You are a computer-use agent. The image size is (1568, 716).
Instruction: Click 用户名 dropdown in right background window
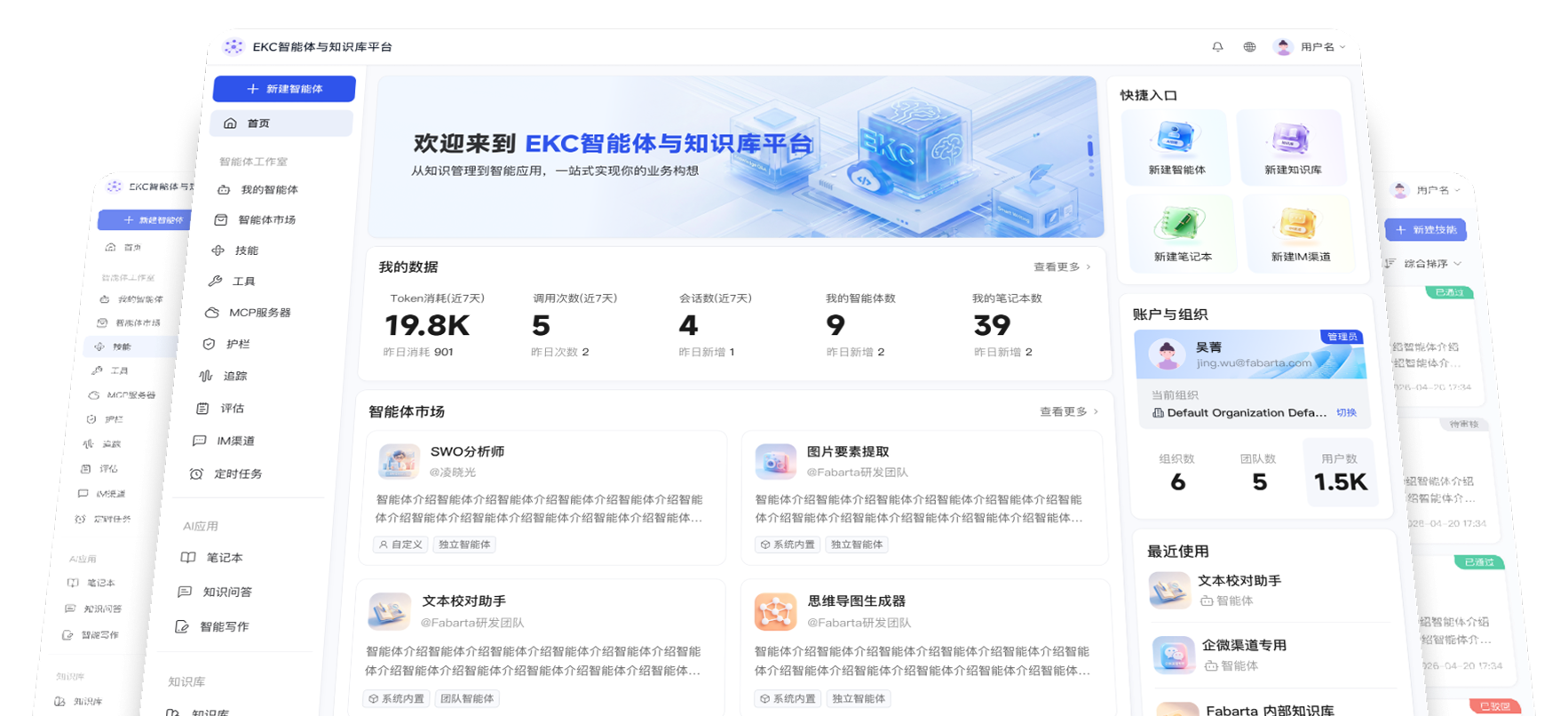click(x=1426, y=190)
